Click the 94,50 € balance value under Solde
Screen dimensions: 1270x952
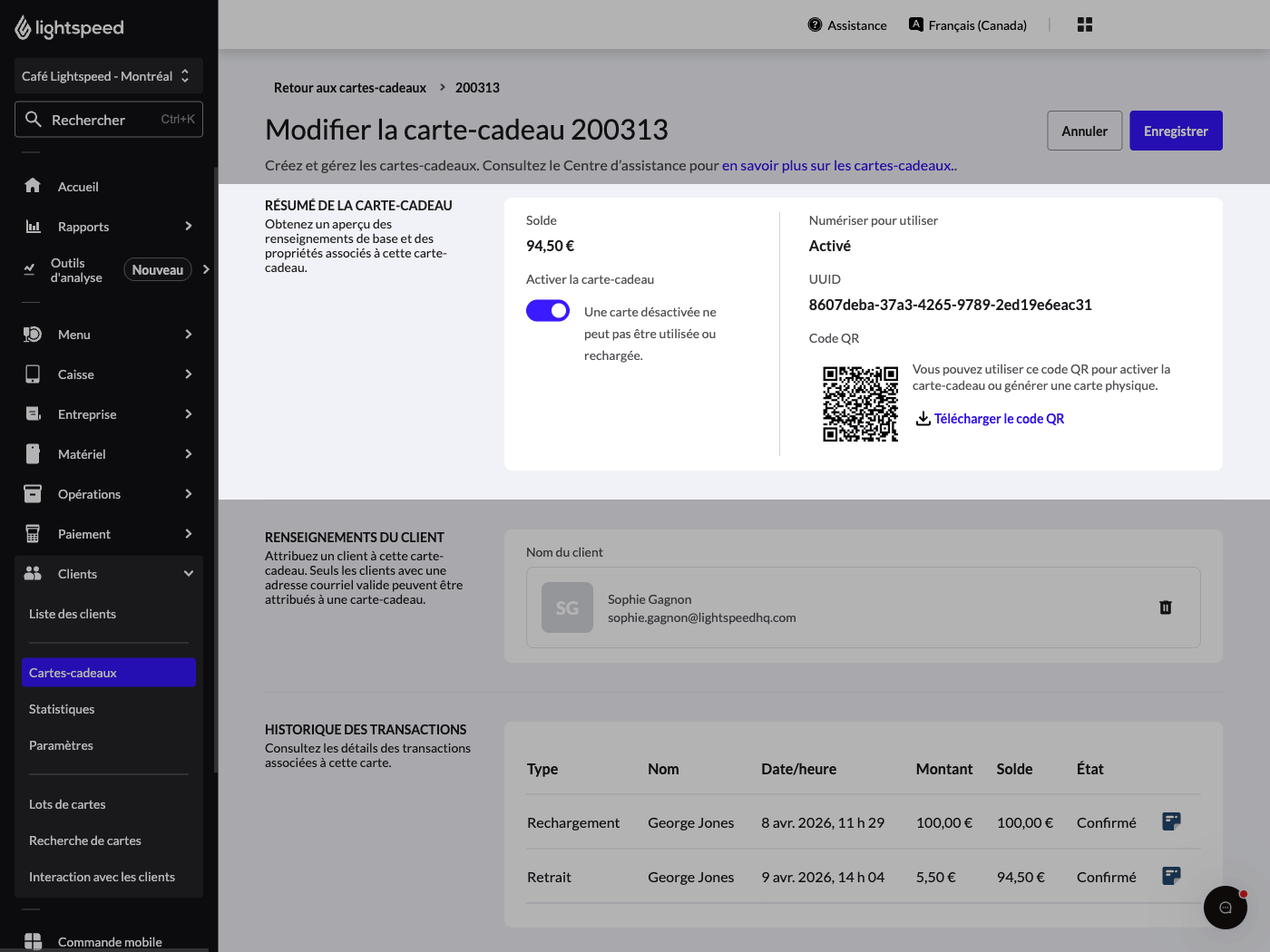pyautogui.click(x=550, y=246)
